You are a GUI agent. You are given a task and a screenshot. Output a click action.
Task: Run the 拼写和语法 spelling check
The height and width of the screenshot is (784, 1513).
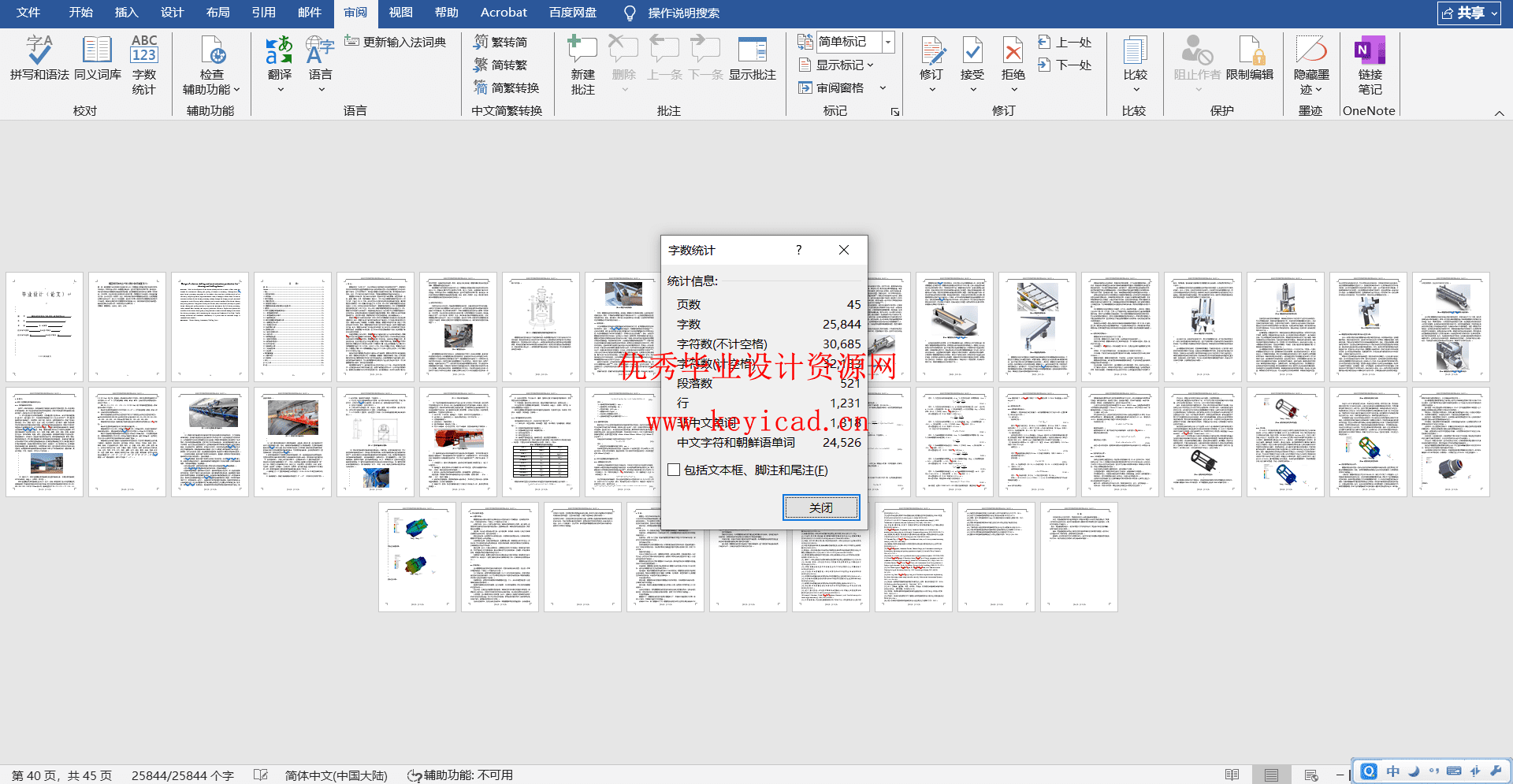pyautogui.click(x=39, y=58)
